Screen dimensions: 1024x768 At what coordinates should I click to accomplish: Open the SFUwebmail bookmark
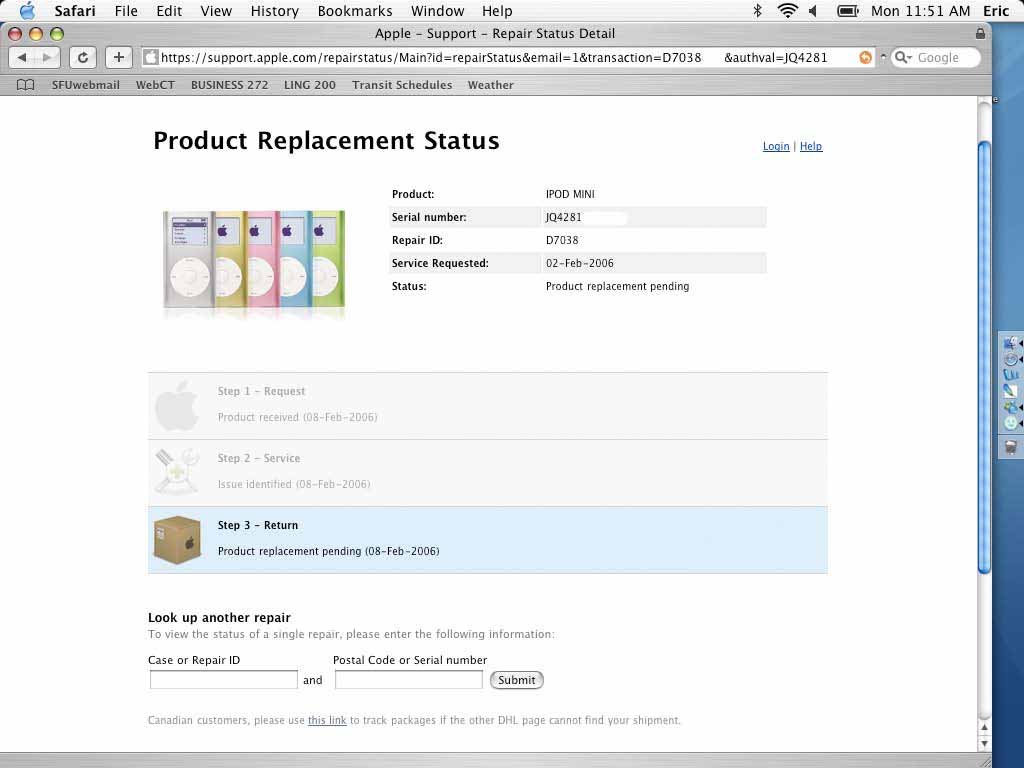[86, 85]
